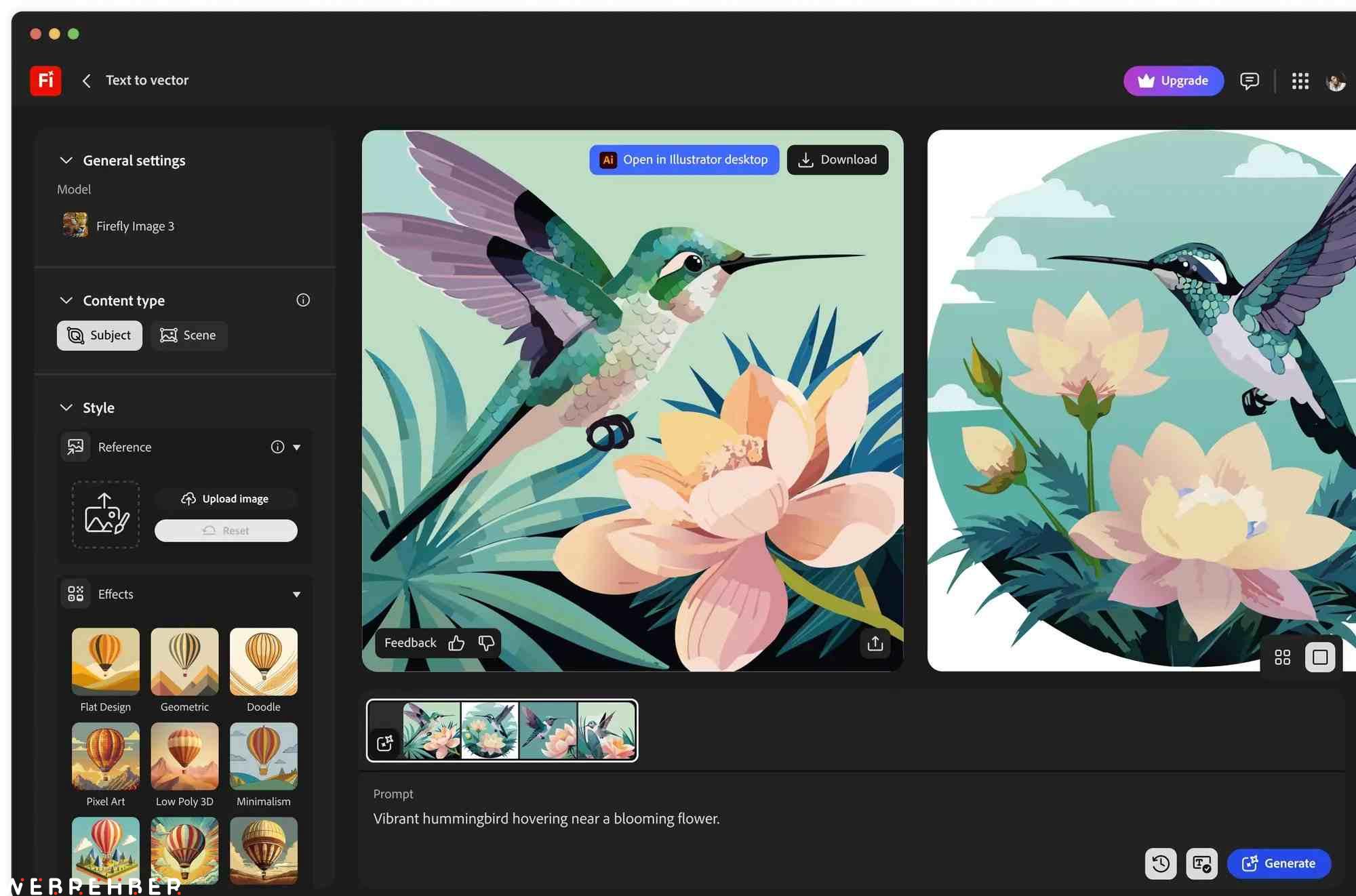Open in Illustrator desktop

tap(684, 159)
